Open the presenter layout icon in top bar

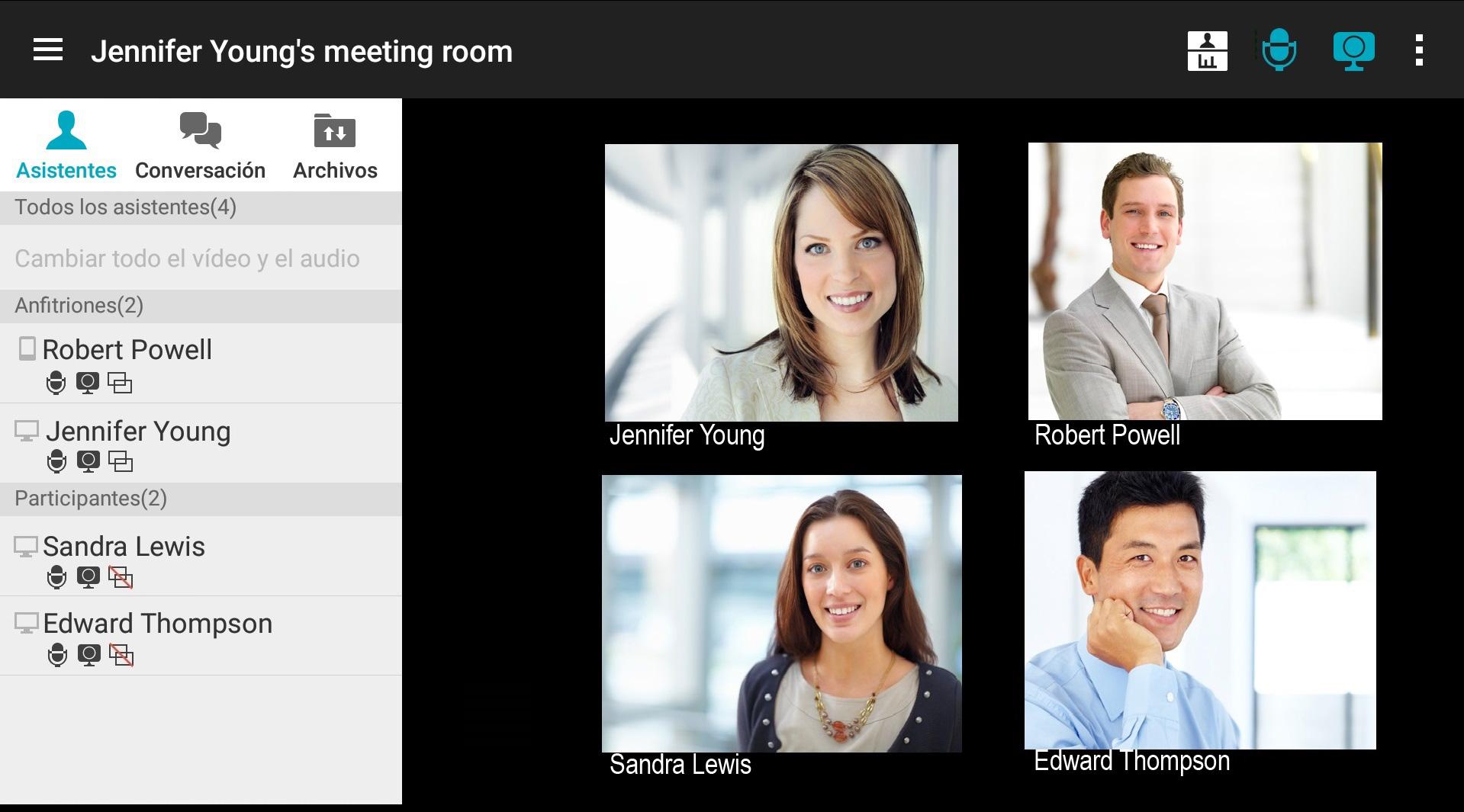[x=1207, y=51]
